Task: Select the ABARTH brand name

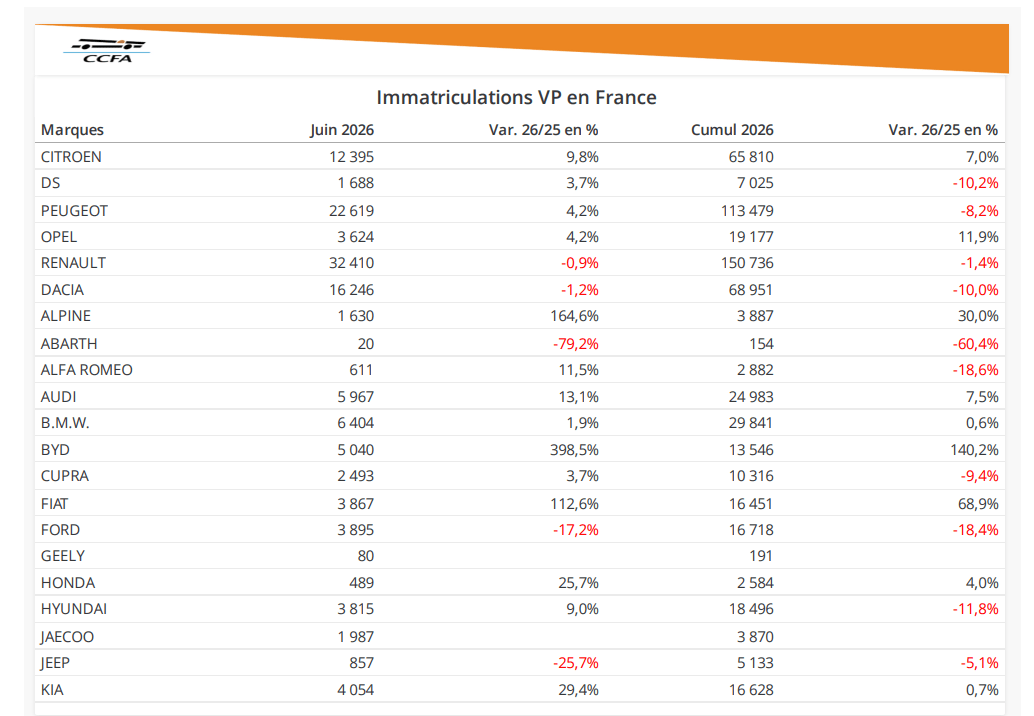Action: coord(69,344)
